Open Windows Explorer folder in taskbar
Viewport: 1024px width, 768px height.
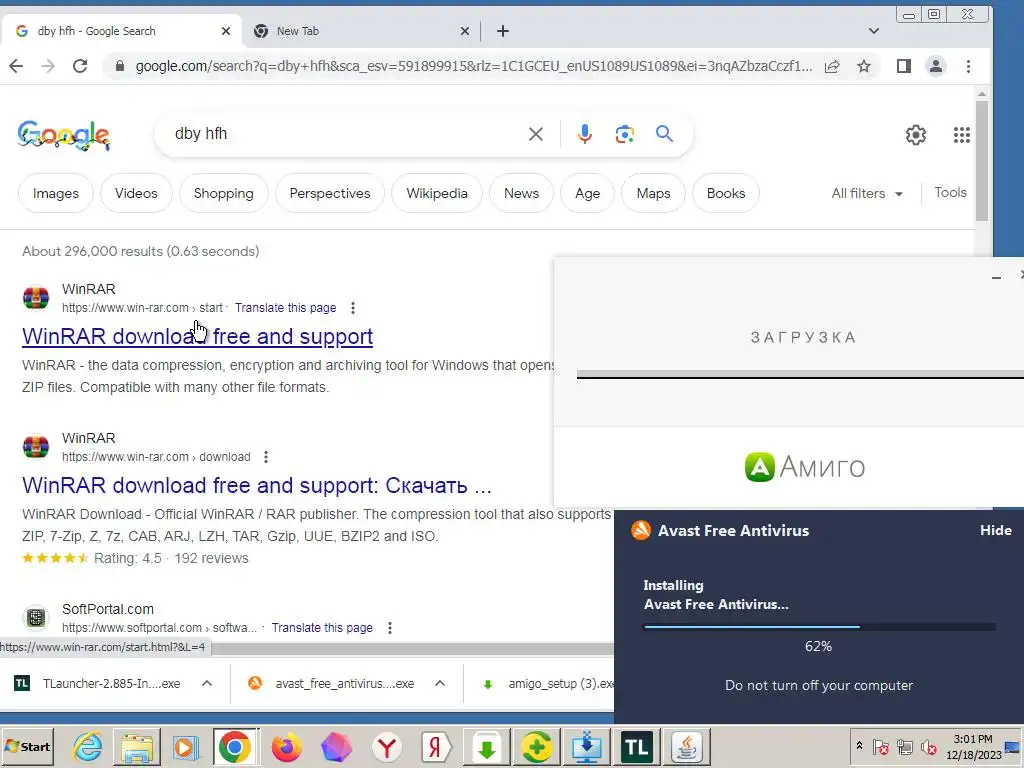[x=136, y=746]
